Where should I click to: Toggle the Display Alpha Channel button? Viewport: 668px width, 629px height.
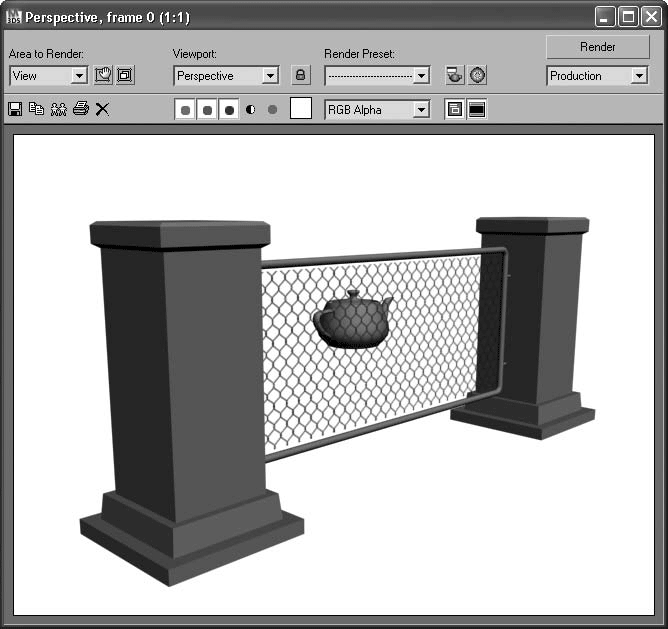[x=251, y=110]
